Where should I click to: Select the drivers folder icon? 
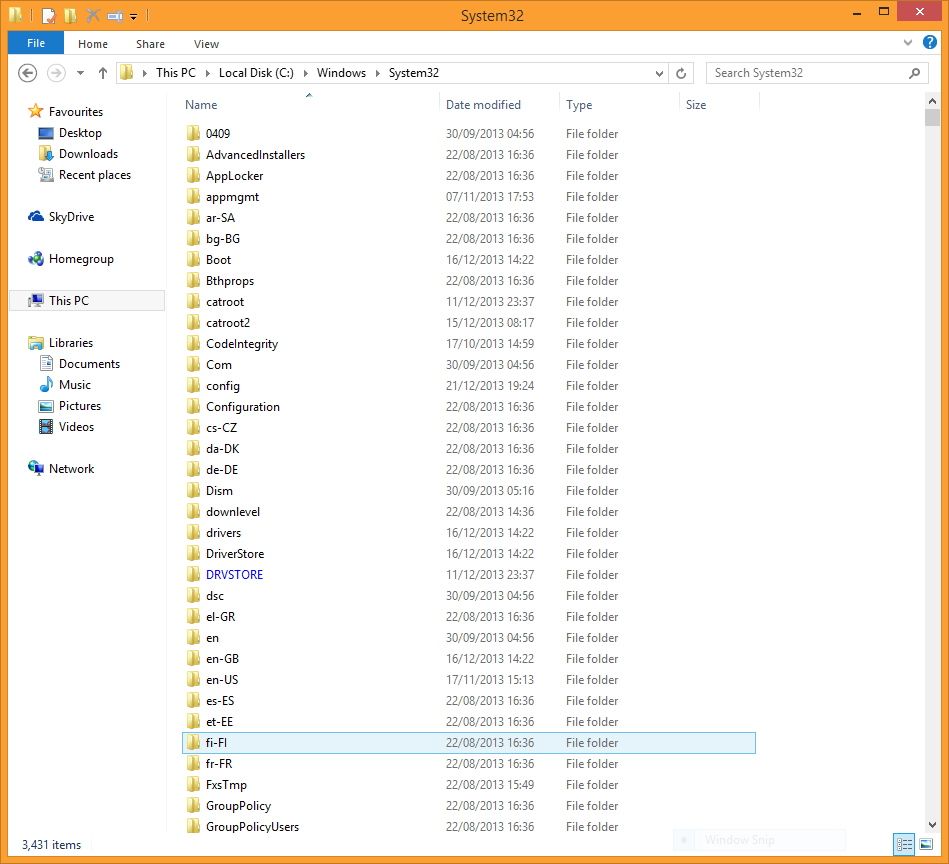coord(193,532)
